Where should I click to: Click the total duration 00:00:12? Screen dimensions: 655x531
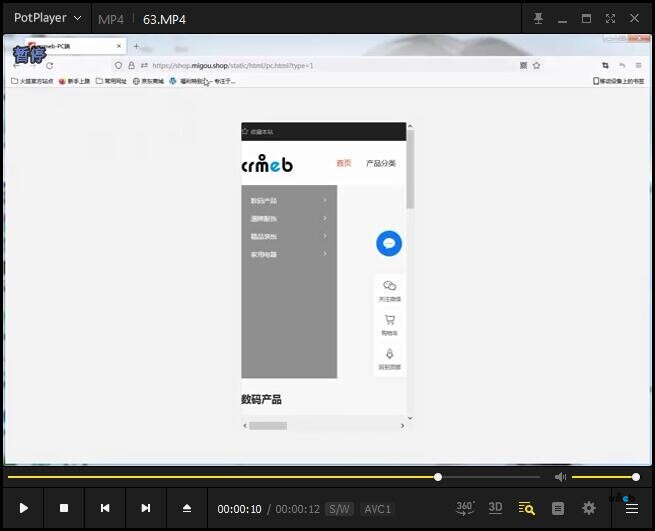[297, 509]
